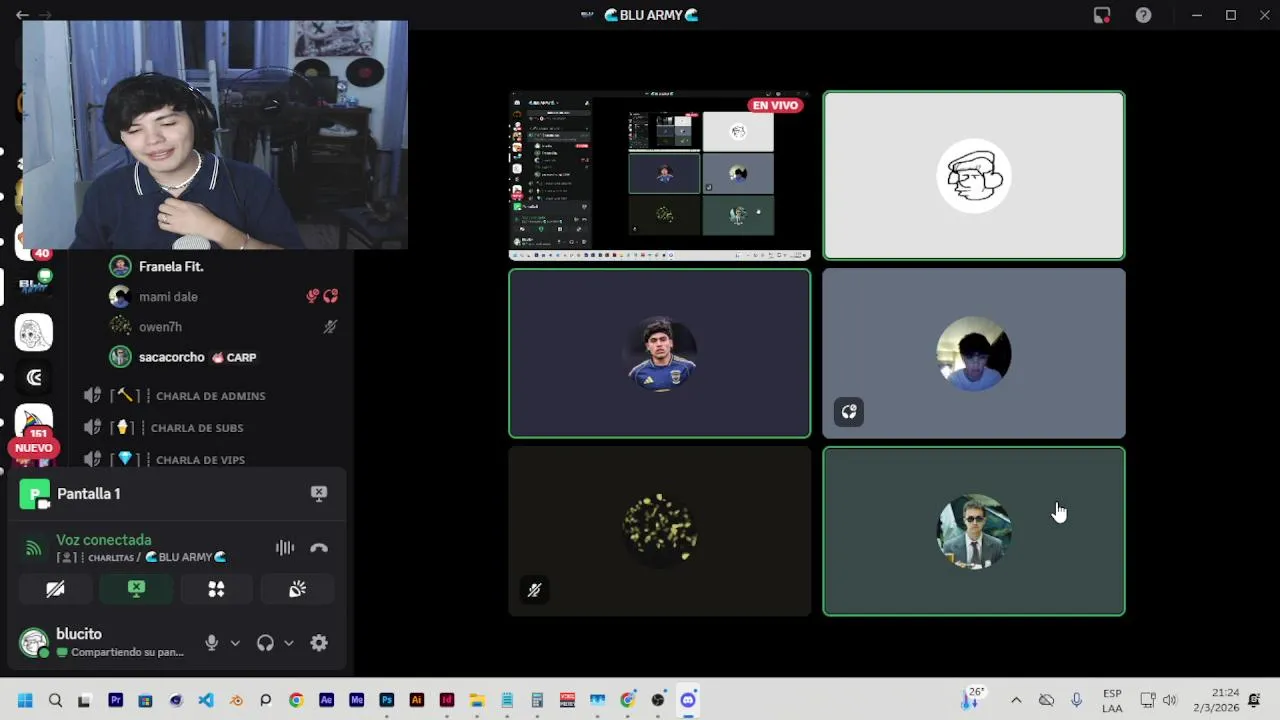1280x720 pixels.
Task: Click the icon on the gray participant tile
Action: click(x=849, y=412)
